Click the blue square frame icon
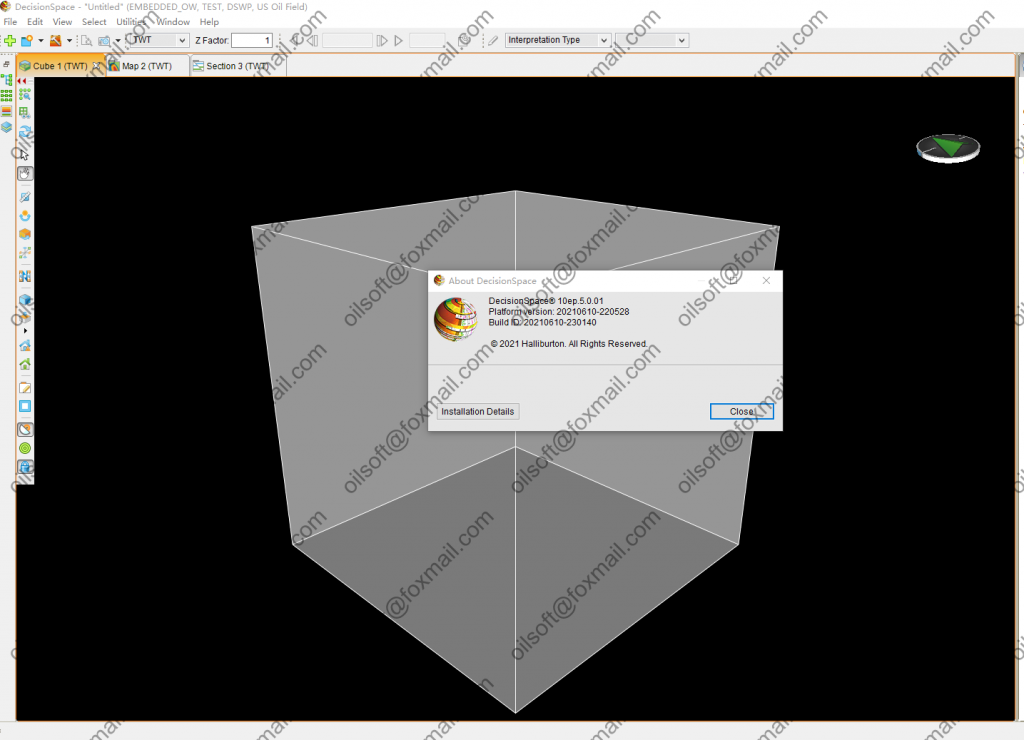 [x=25, y=406]
